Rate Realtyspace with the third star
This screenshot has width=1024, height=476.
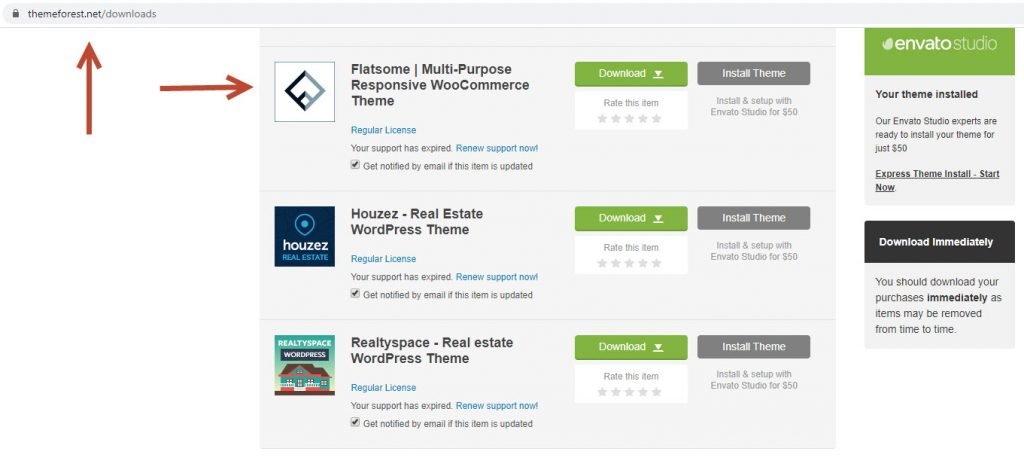(x=630, y=392)
